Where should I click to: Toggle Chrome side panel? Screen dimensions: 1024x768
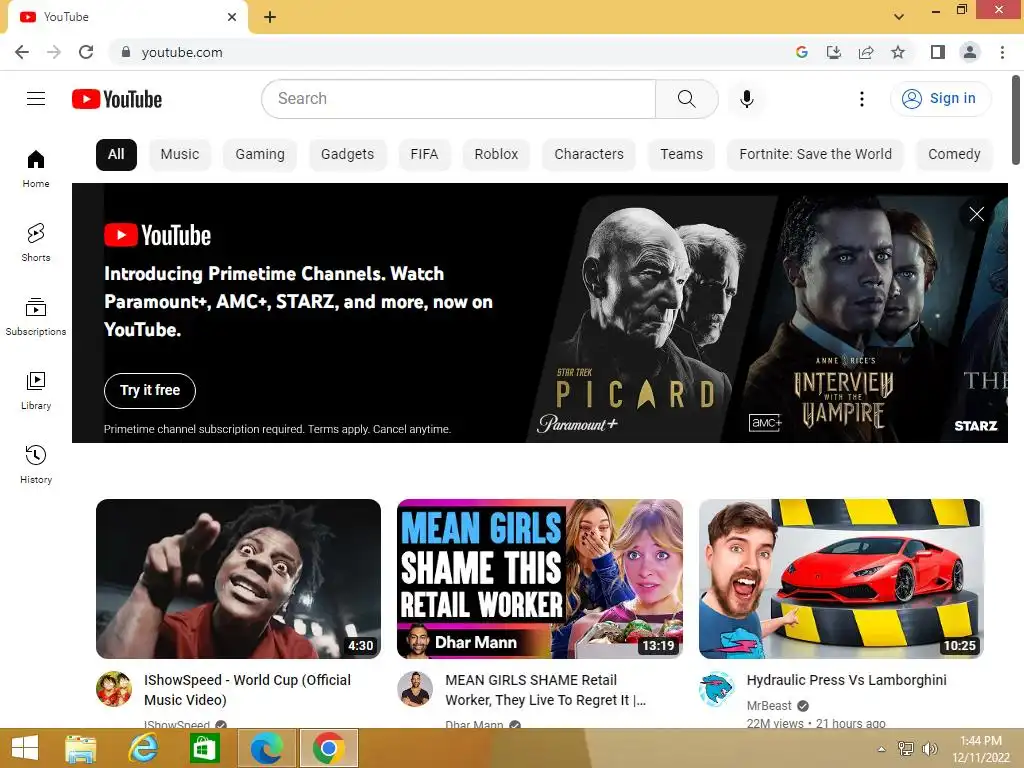[938, 52]
